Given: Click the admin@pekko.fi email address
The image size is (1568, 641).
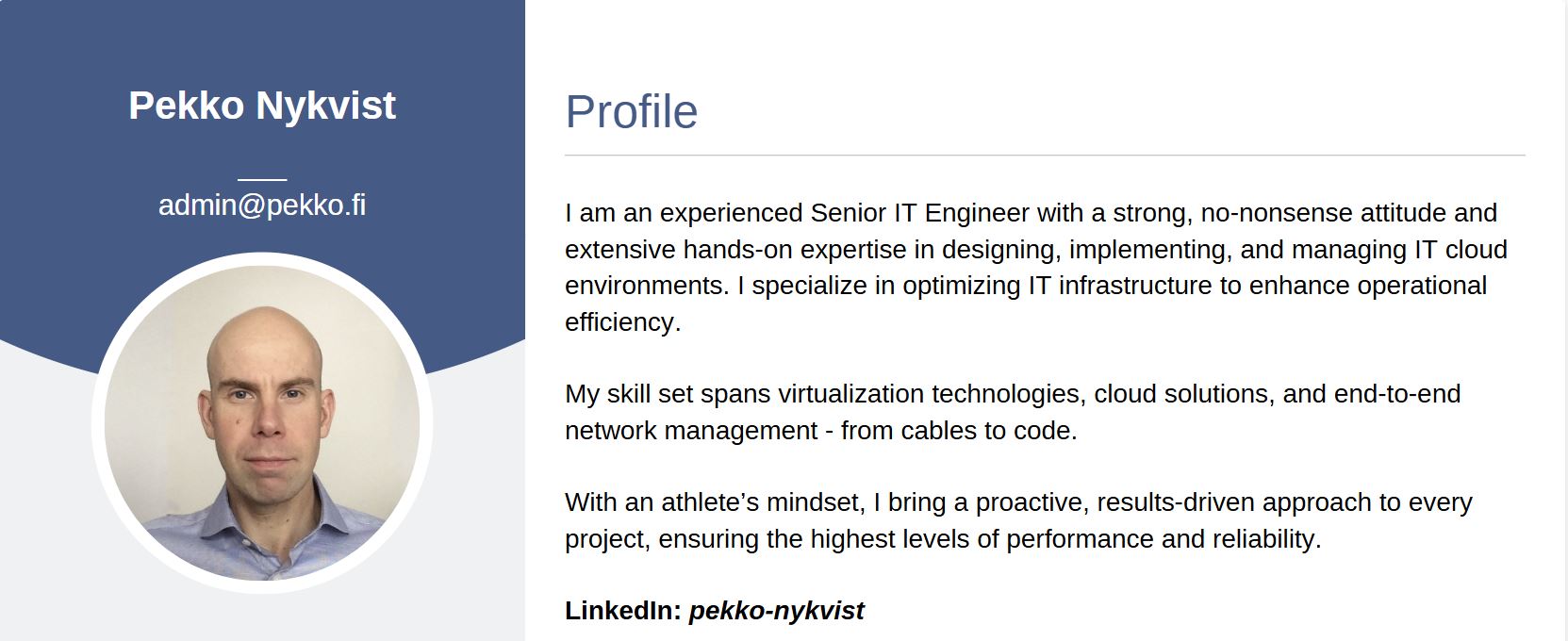Looking at the screenshot, I should 262,205.
